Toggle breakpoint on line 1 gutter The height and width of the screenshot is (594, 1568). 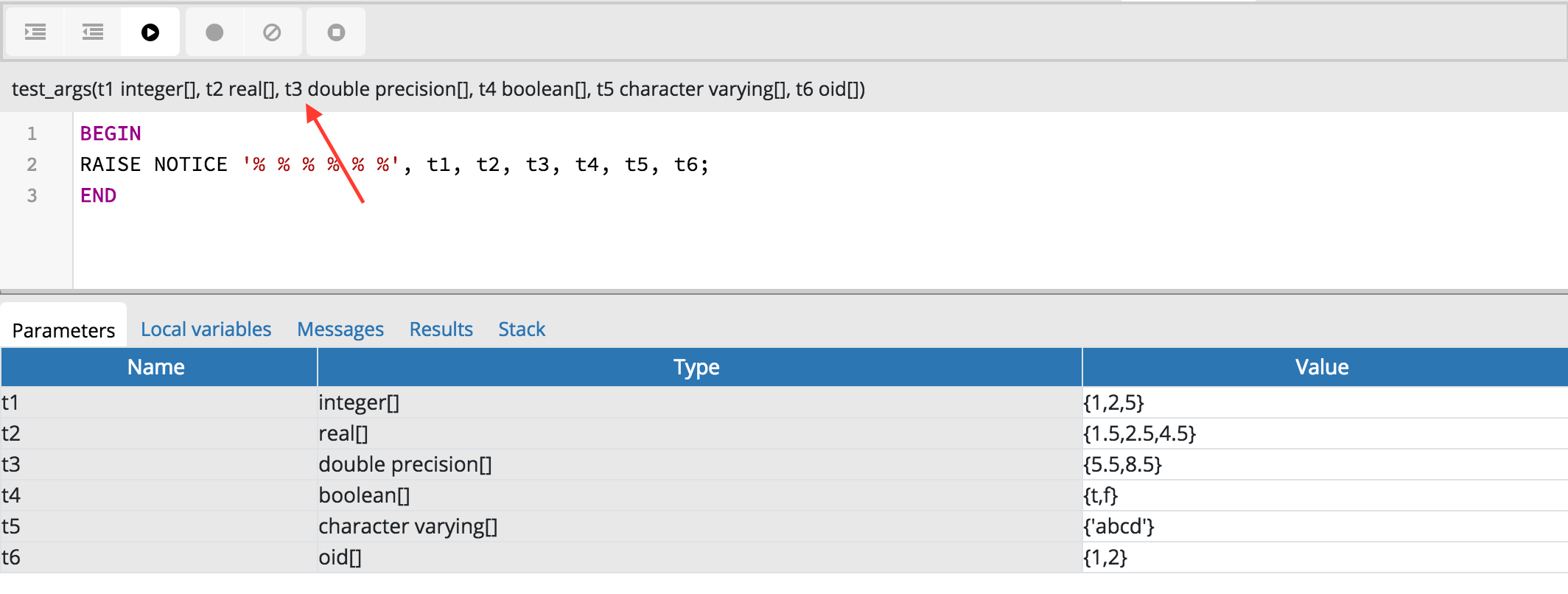point(32,133)
